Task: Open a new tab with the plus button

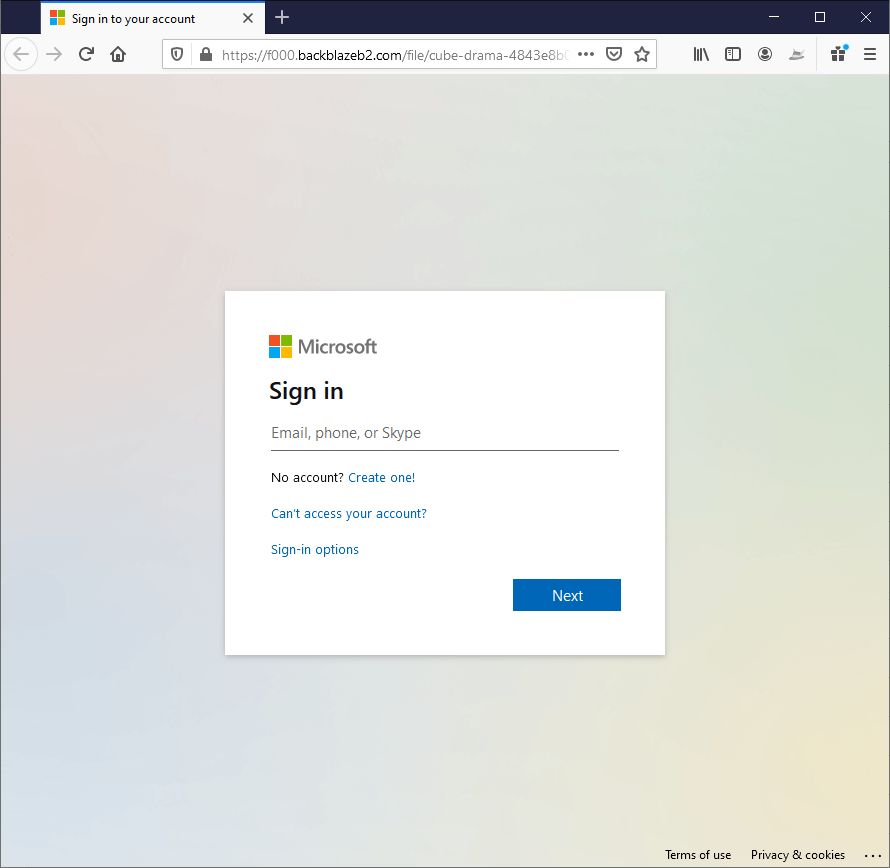Action: tap(282, 18)
